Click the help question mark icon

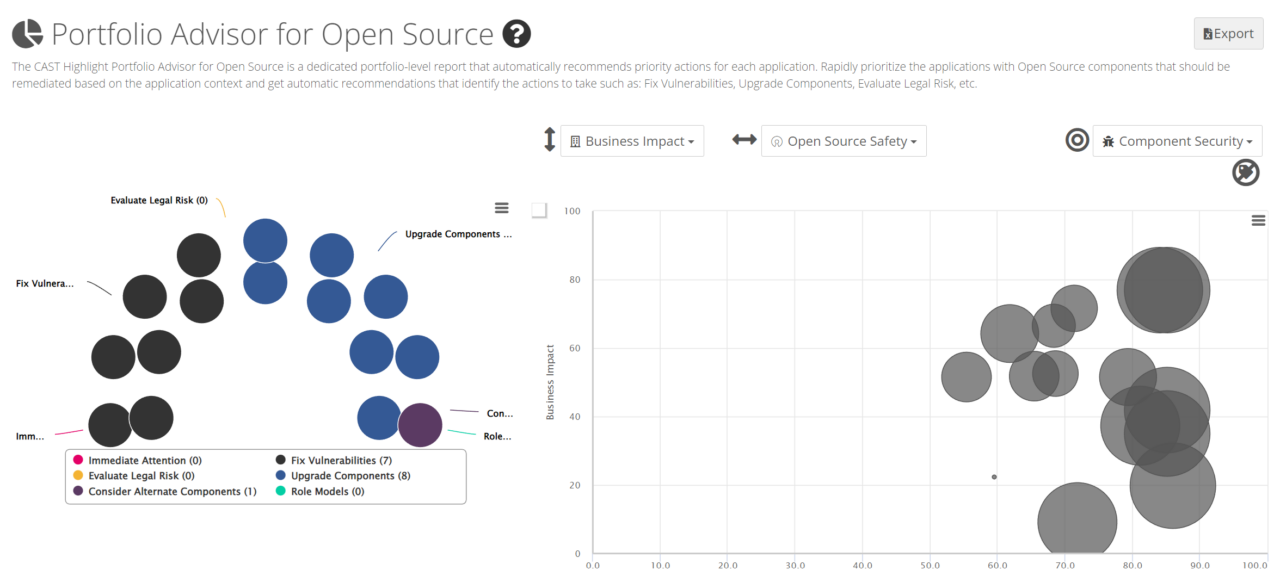pyautogui.click(x=516, y=34)
